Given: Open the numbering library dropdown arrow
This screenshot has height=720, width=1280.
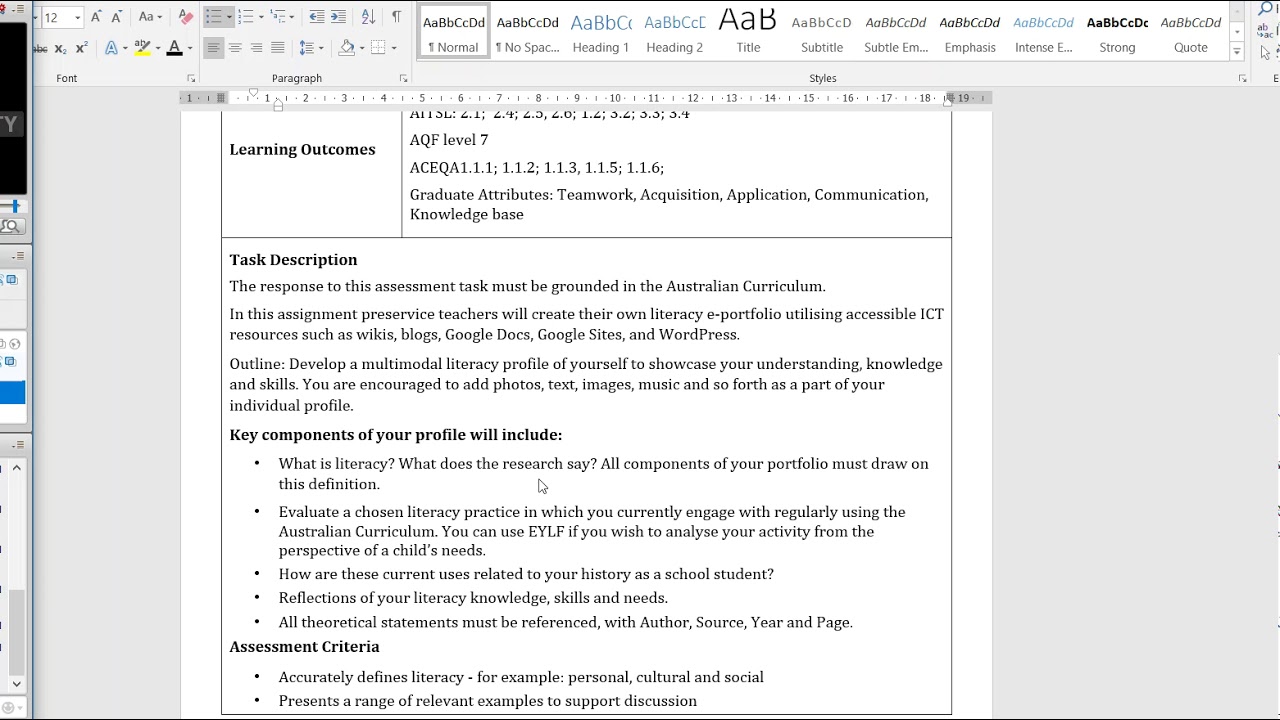Looking at the screenshot, I should click(260, 17).
